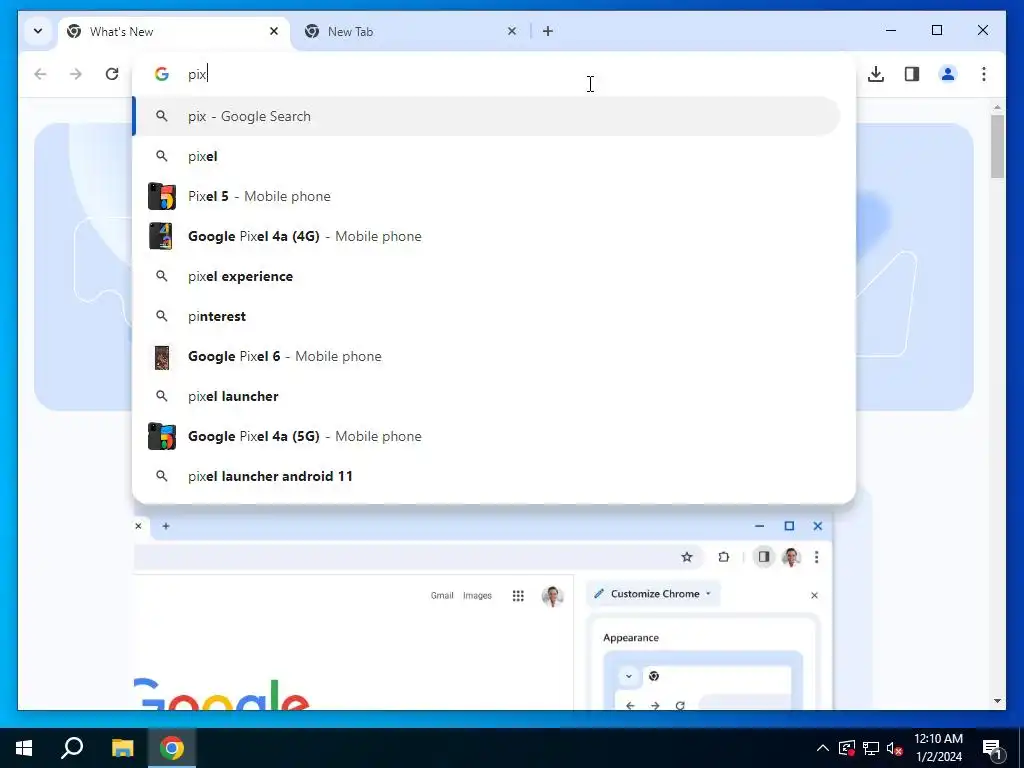Toggle the side panel icon
This screenshot has width=1024, height=768.
[912, 74]
